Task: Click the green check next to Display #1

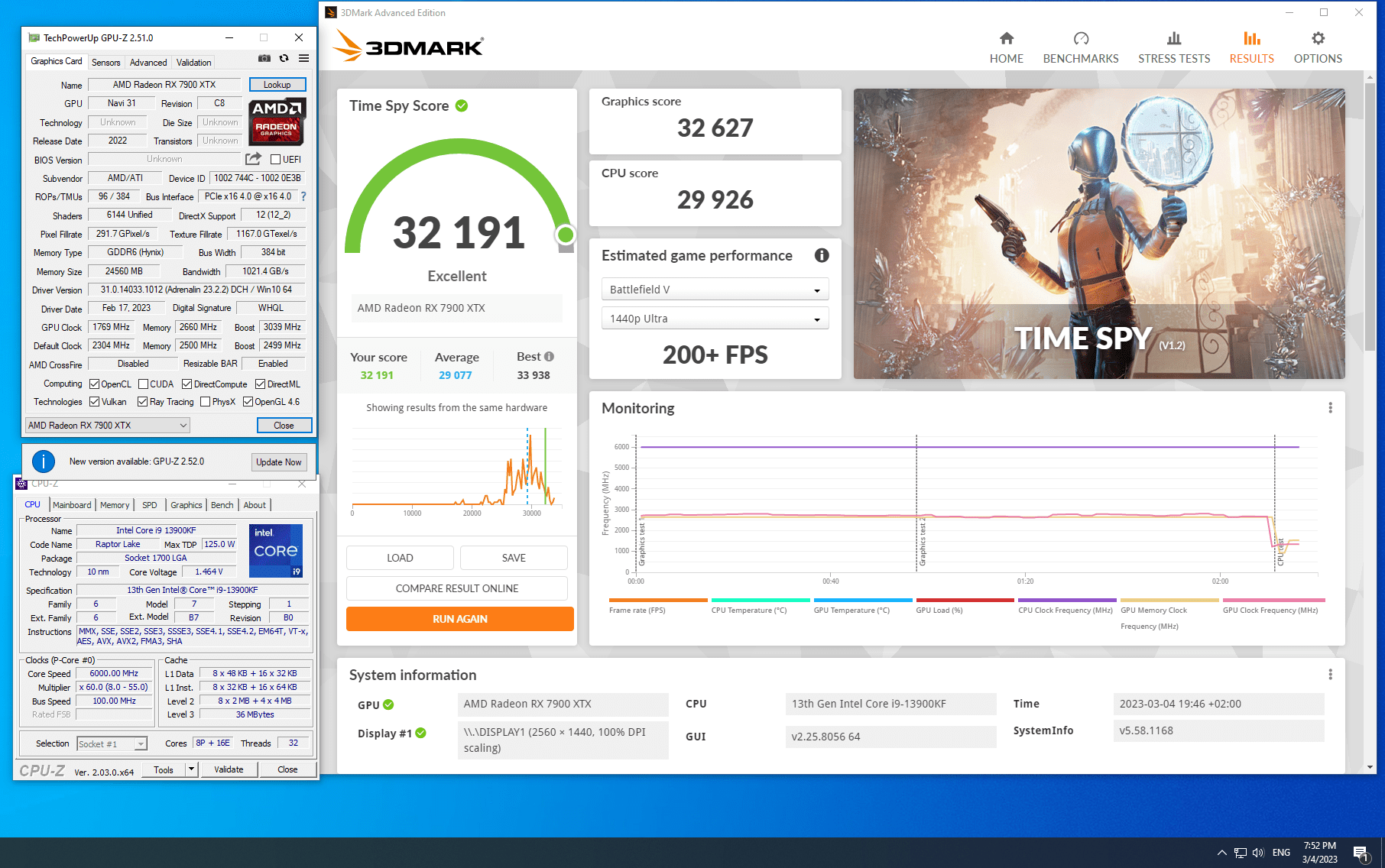Action: 420,733
